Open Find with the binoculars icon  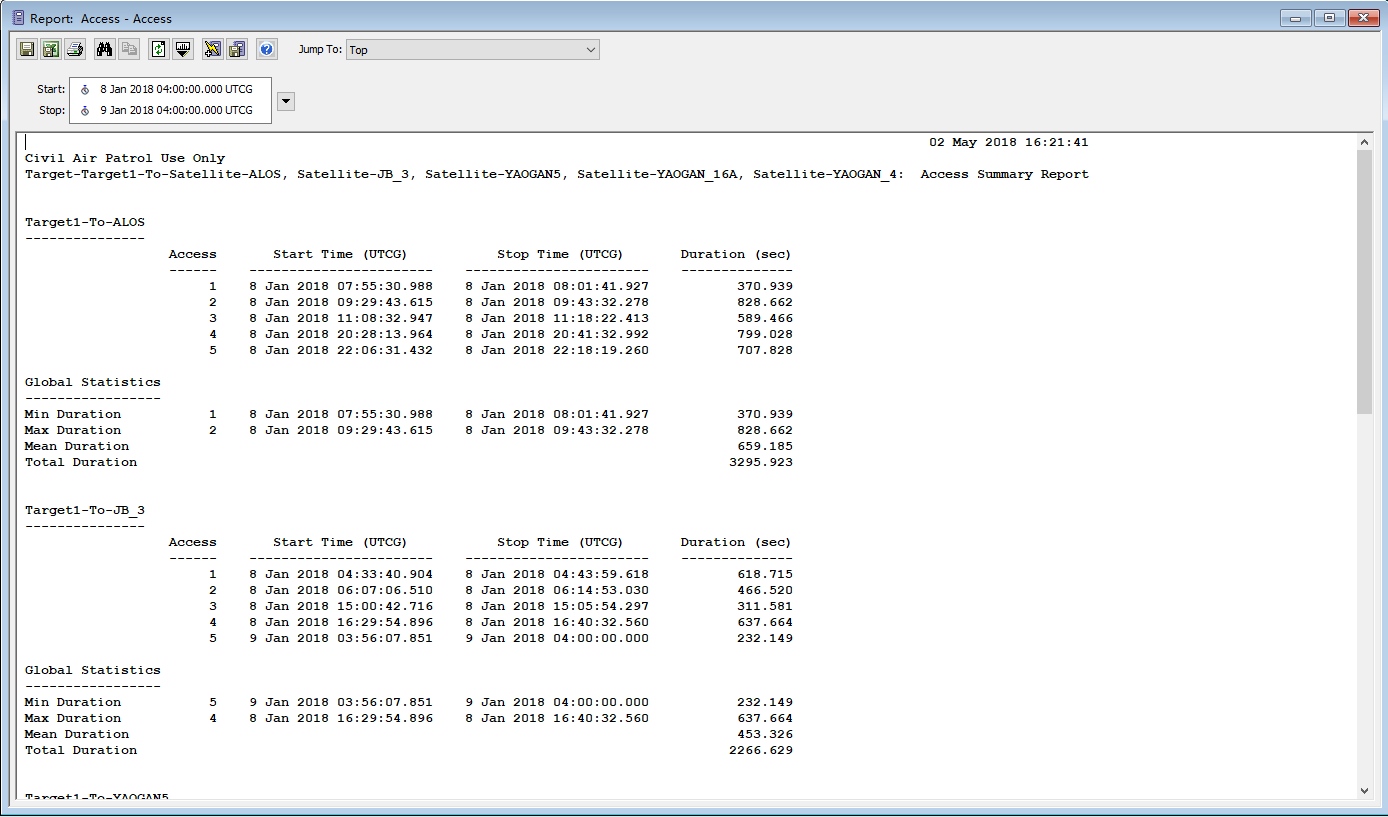tap(104, 49)
